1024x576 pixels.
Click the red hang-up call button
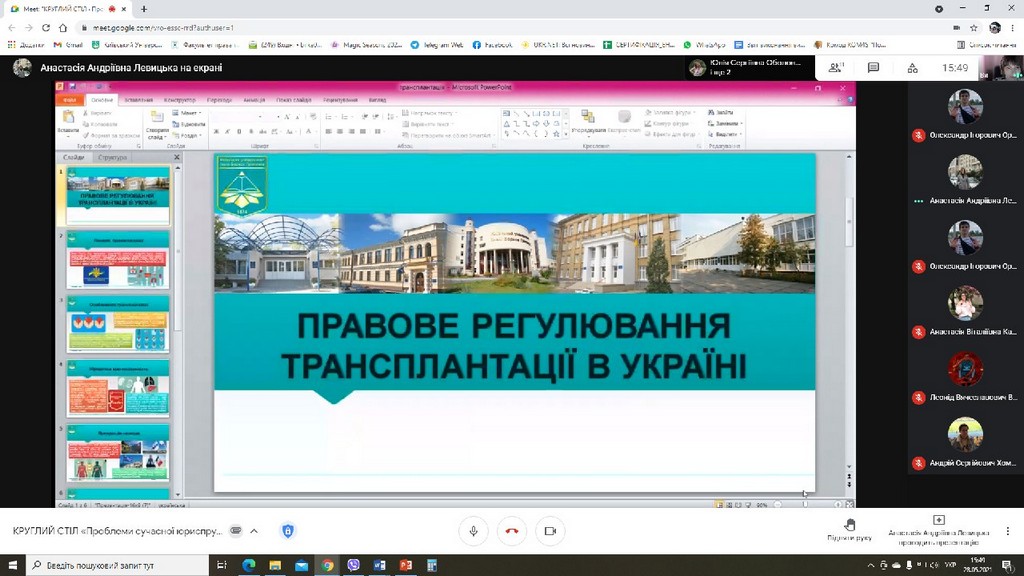(x=511, y=531)
